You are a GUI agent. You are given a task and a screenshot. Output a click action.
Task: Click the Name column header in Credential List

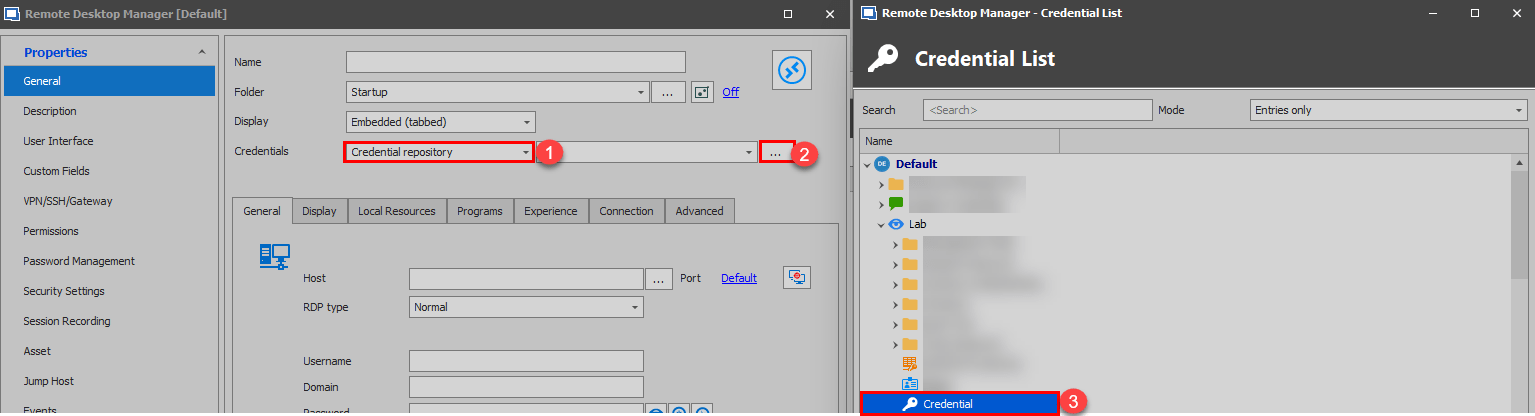tap(959, 141)
